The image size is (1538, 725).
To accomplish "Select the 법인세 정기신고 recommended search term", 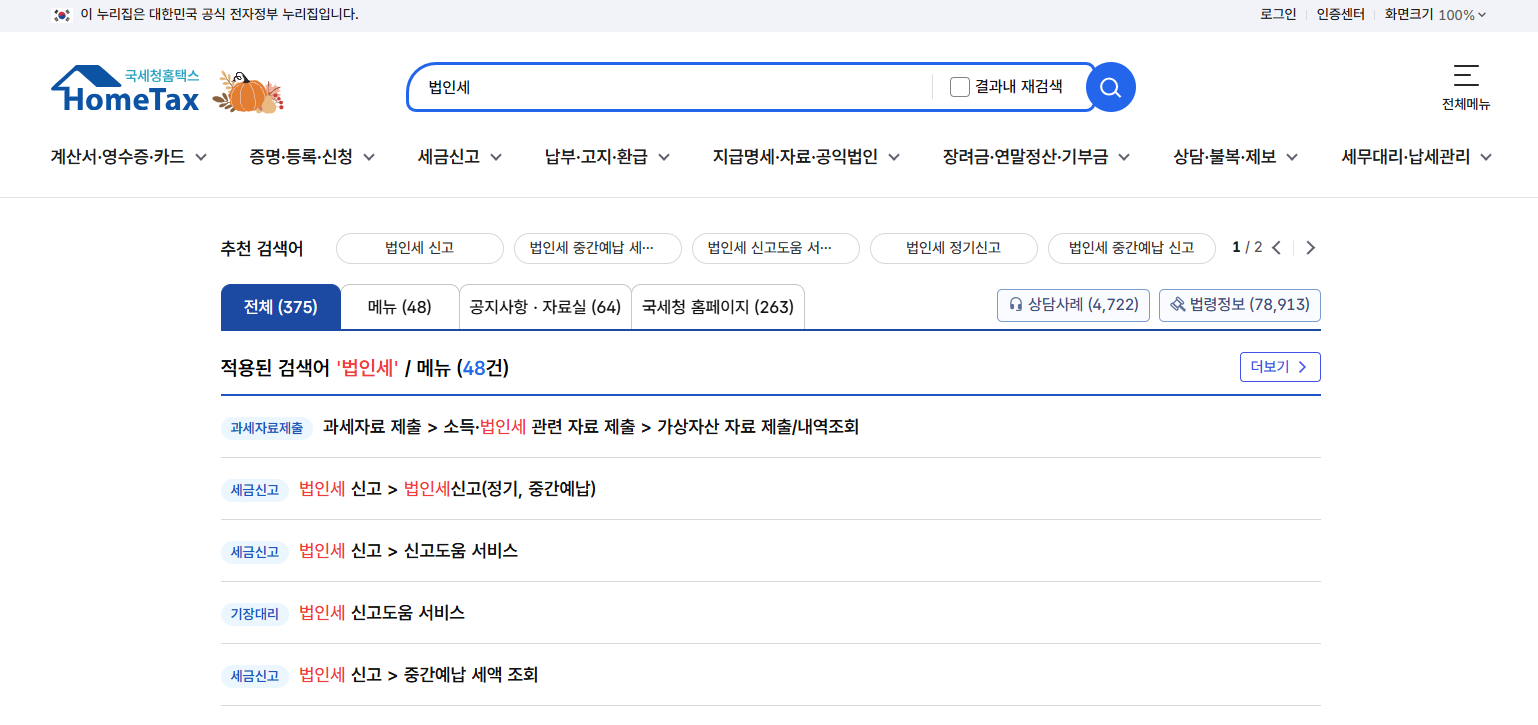I will point(953,248).
